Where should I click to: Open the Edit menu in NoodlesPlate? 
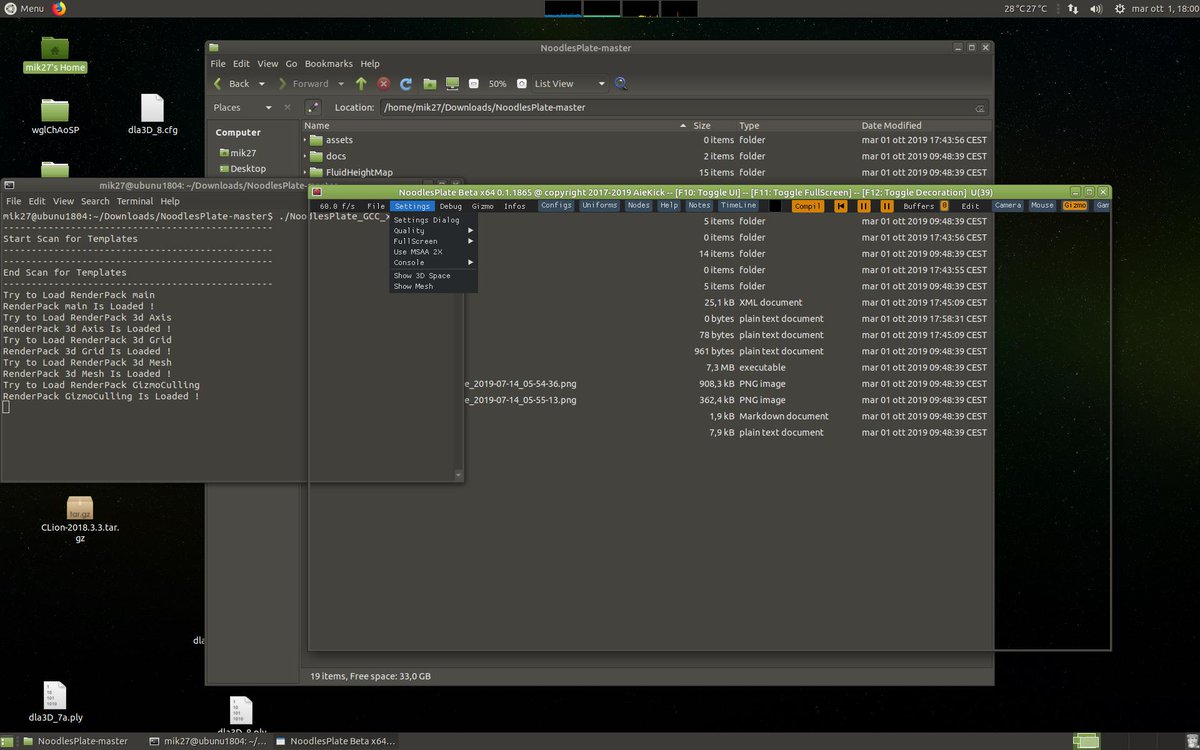[970, 206]
